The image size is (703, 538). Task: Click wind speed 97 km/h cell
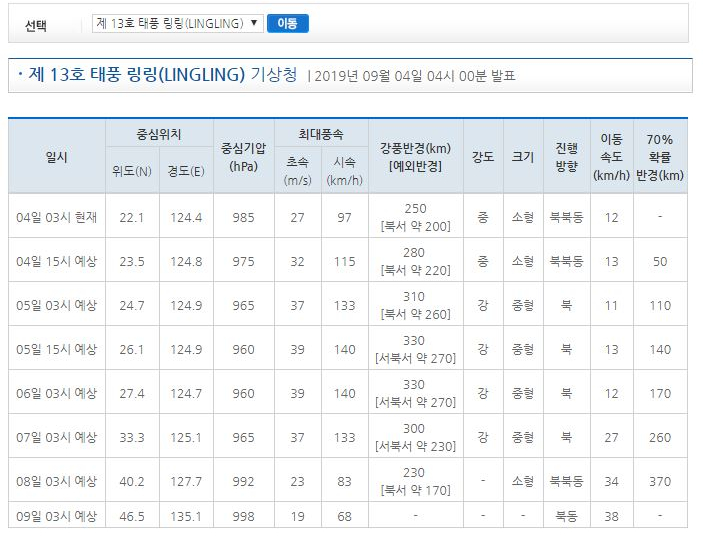click(344, 218)
